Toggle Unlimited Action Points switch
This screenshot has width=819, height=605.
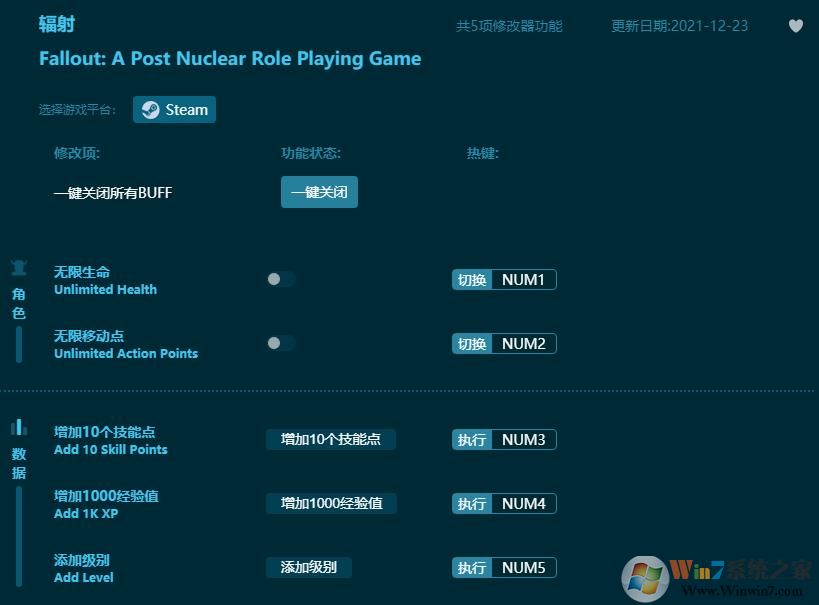(281, 343)
